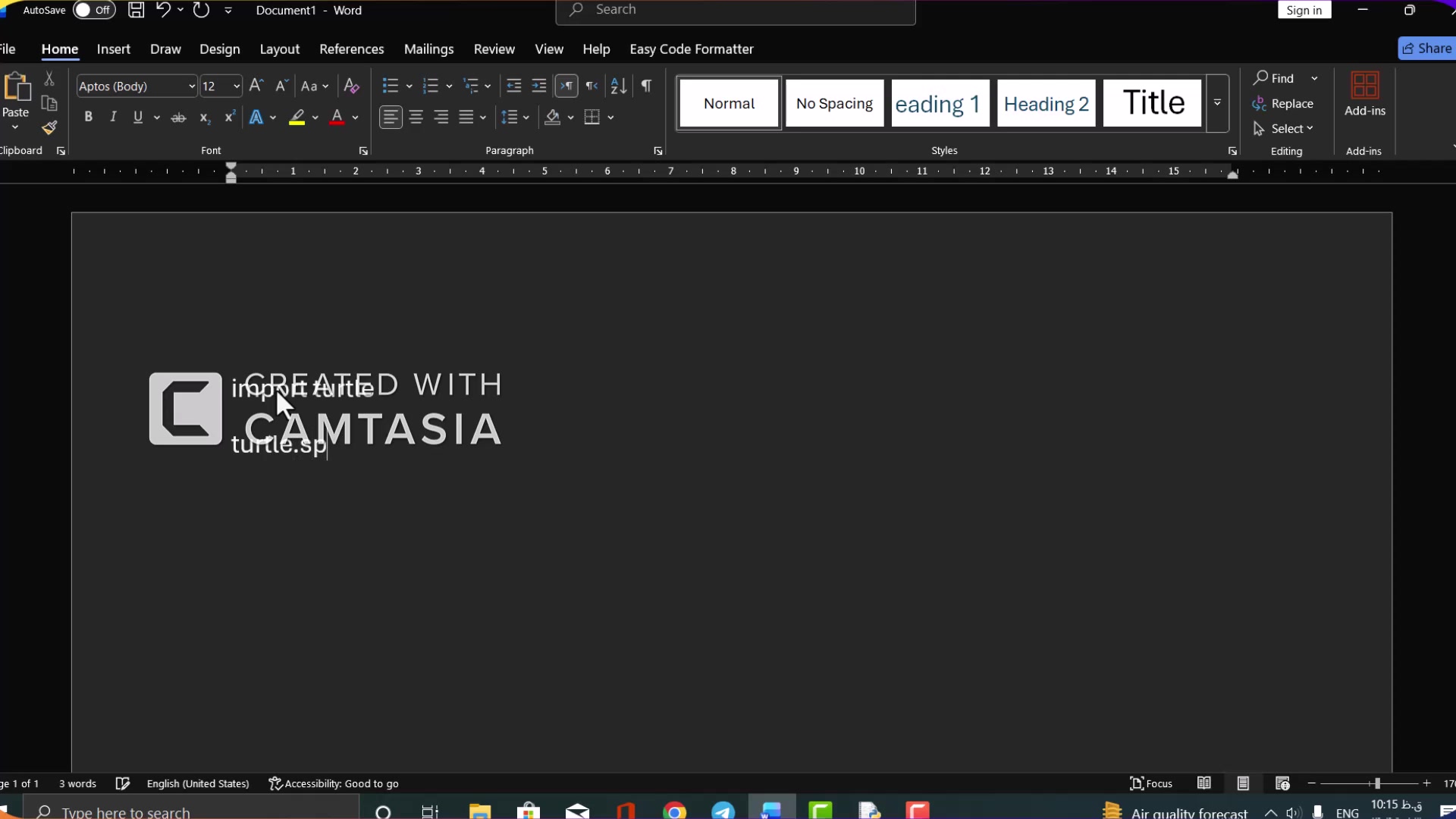1456x819 pixels.
Task: Open the font name dropdown
Action: click(191, 86)
